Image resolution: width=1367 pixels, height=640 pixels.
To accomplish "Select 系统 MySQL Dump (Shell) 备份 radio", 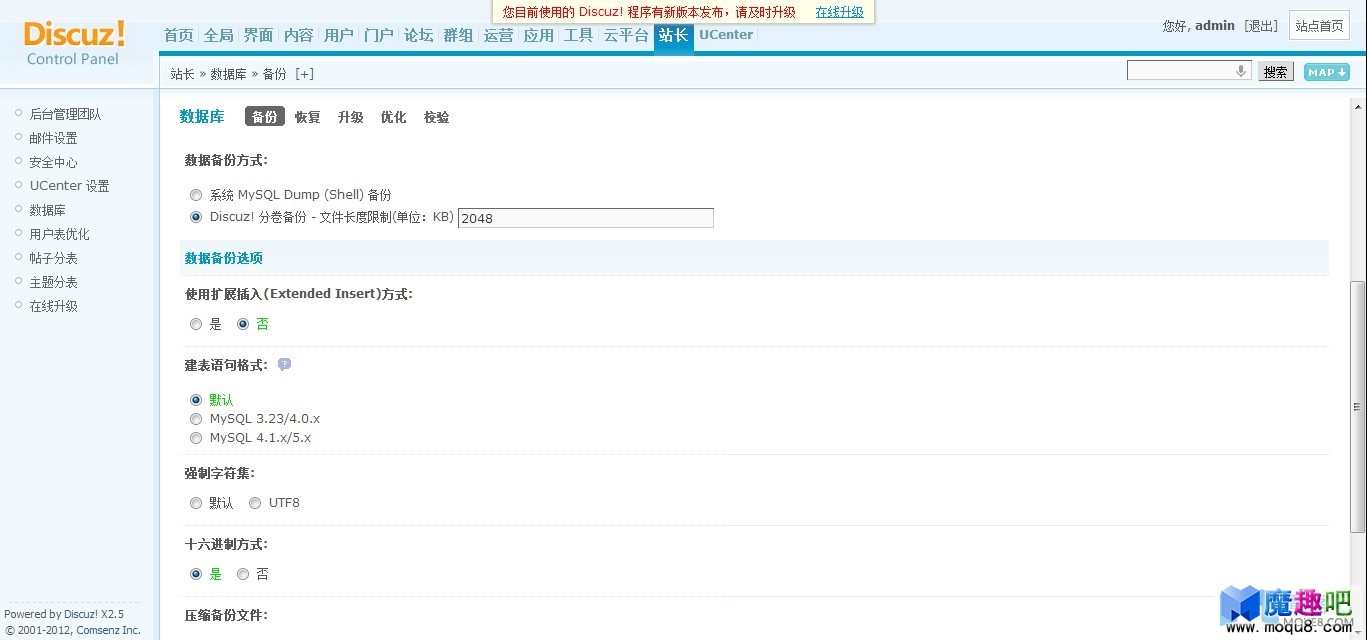I will tap(196, 195).
